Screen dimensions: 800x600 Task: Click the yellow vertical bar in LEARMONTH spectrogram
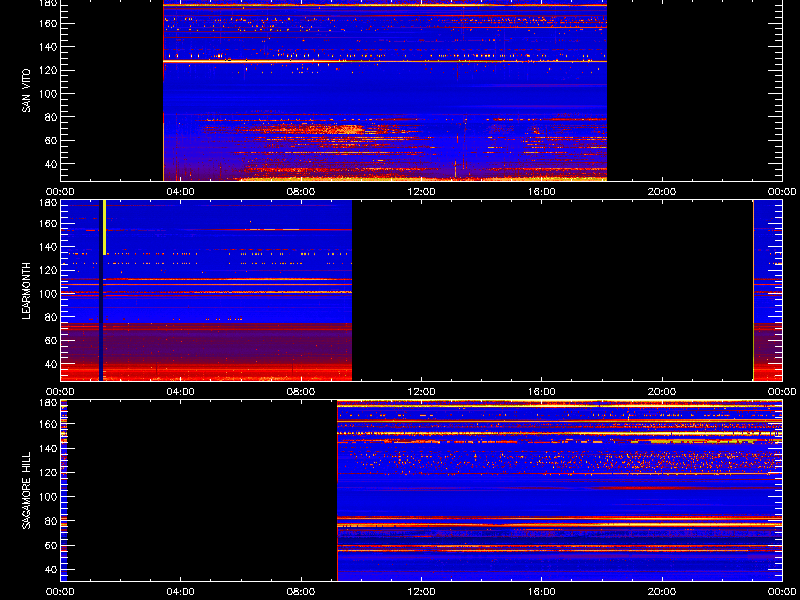pos(105,228)
